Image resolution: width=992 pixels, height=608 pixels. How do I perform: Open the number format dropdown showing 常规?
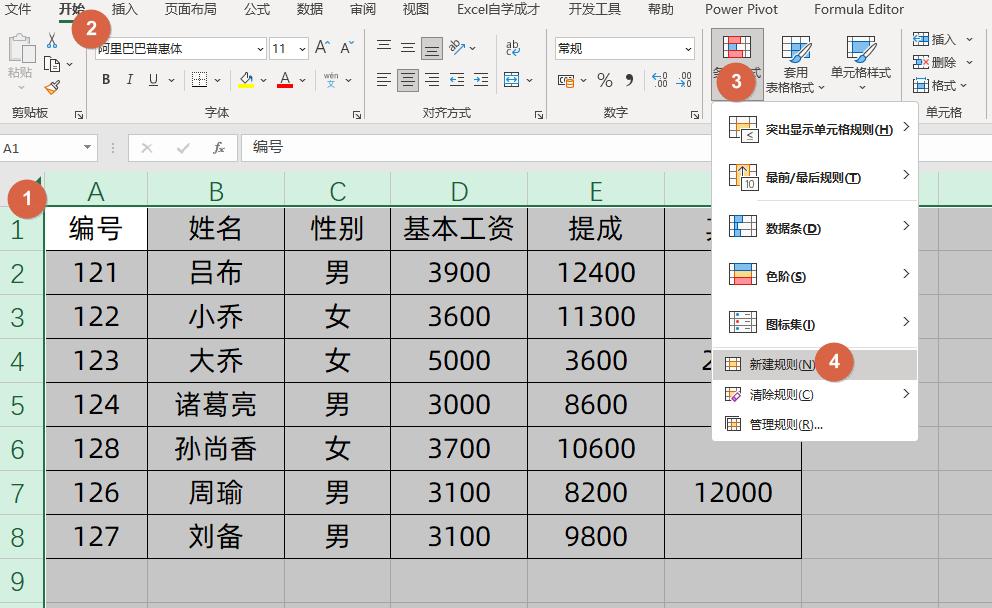[688, 48]
